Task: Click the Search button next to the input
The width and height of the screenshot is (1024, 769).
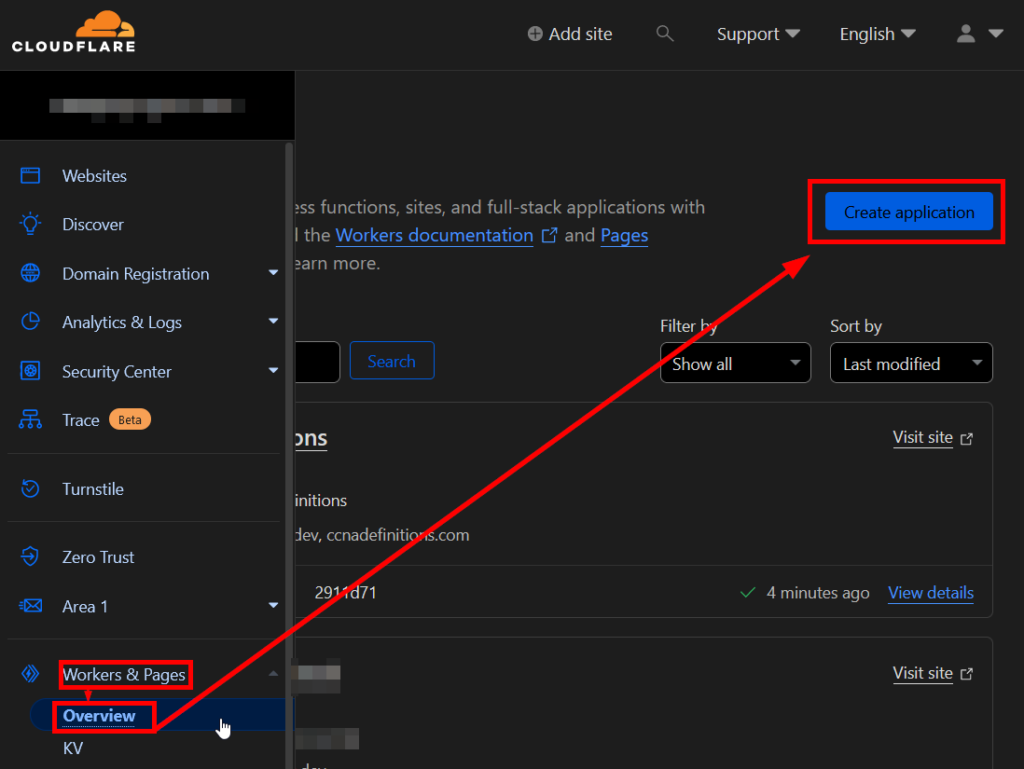Action: point(391,362)
